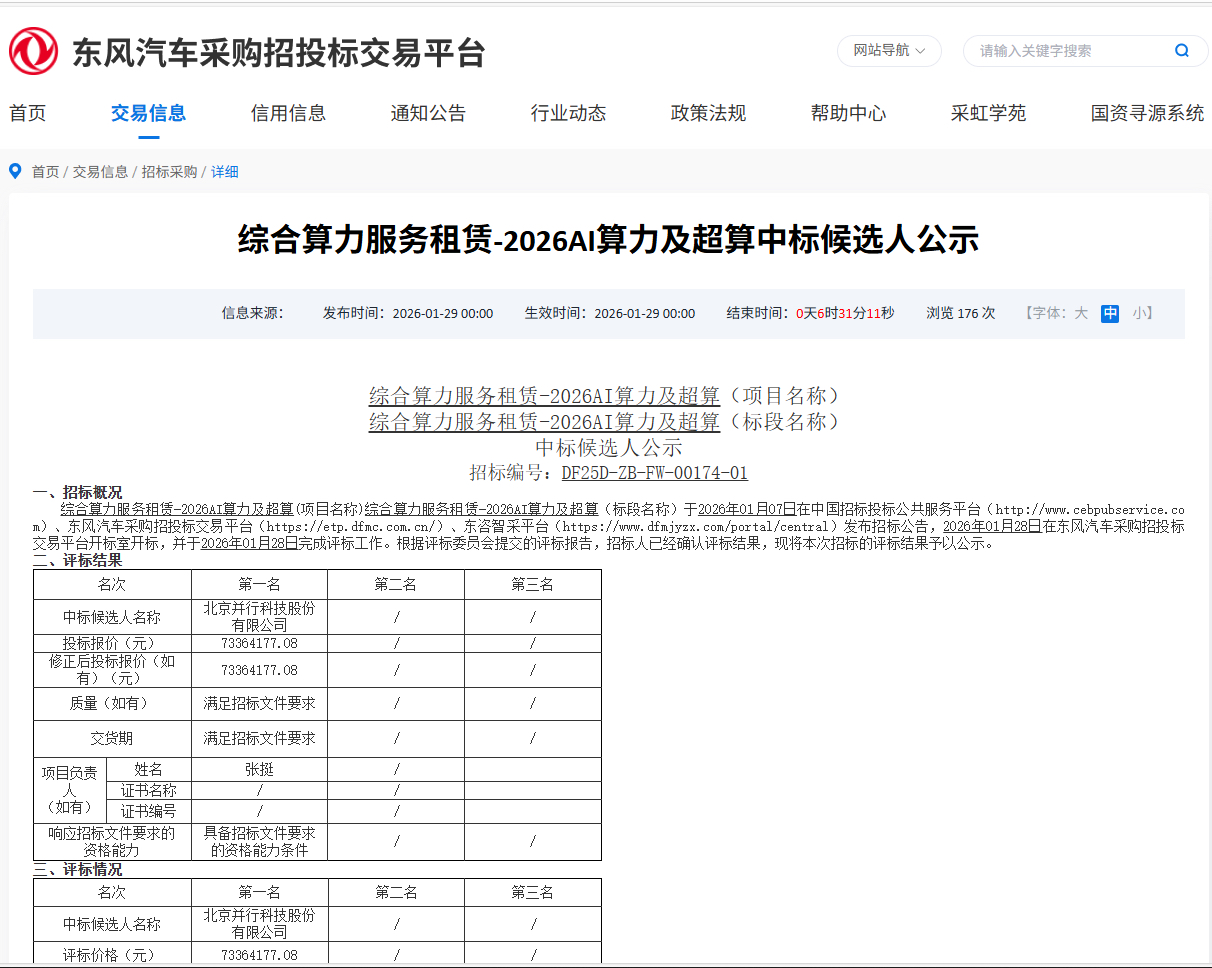Click the 浏览 176 次 view count
Viewport: 1212px width, 968px height.
point(961,313)
